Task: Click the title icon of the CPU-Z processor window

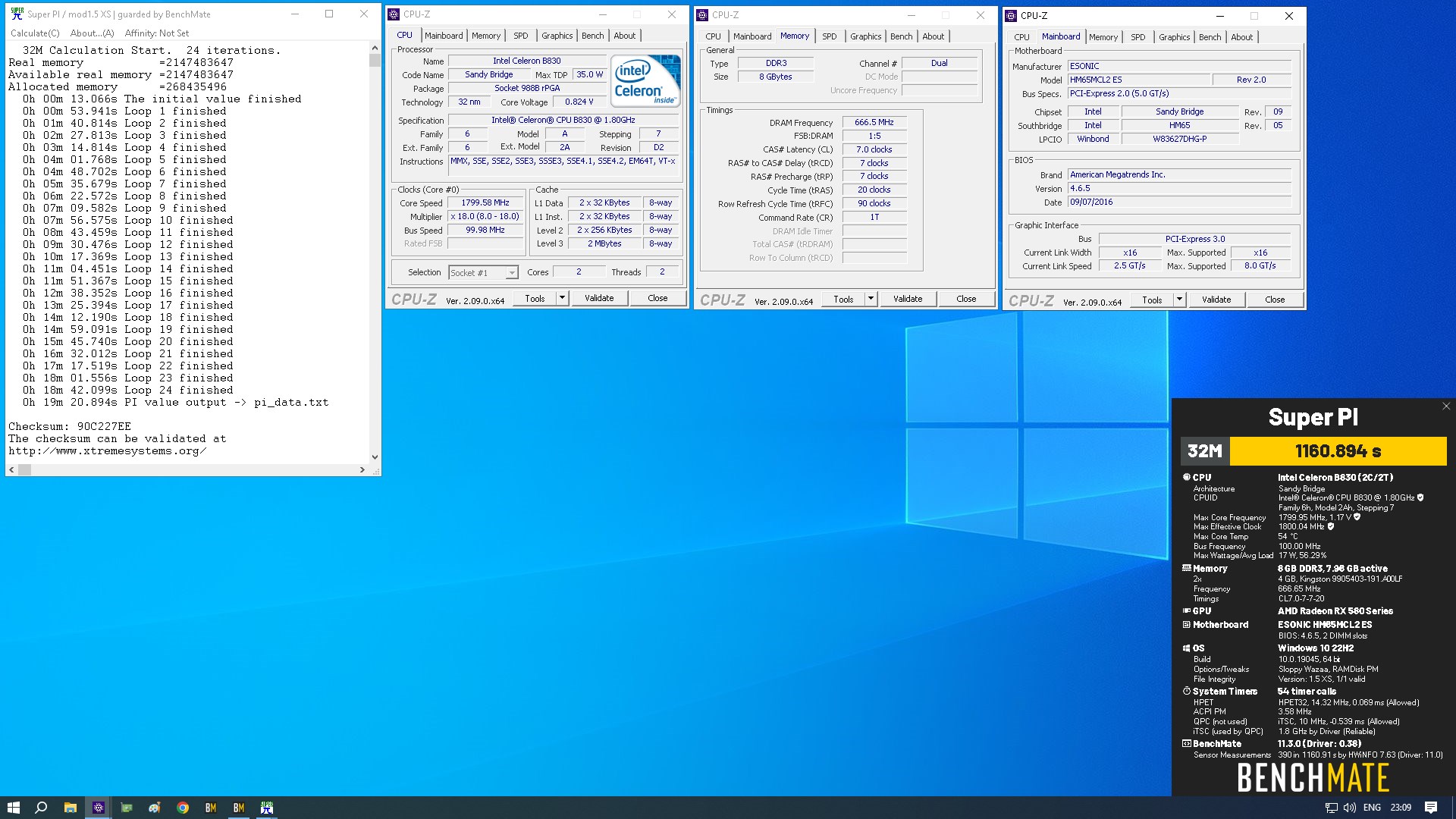Action: (x=394, y=14)
